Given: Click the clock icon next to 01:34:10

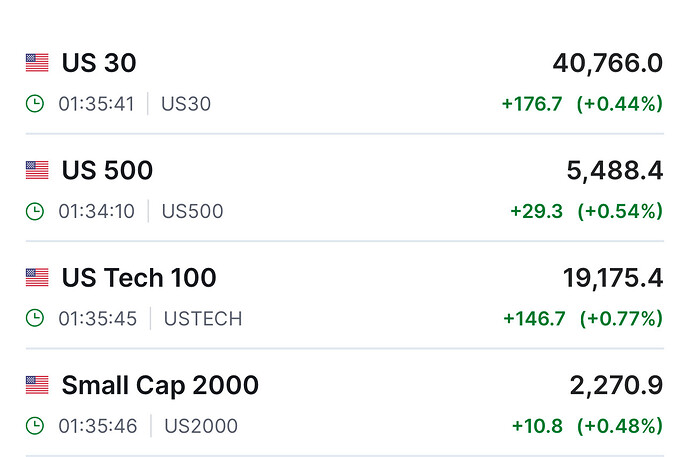Looking at the screenshot, I should point(35,211).
